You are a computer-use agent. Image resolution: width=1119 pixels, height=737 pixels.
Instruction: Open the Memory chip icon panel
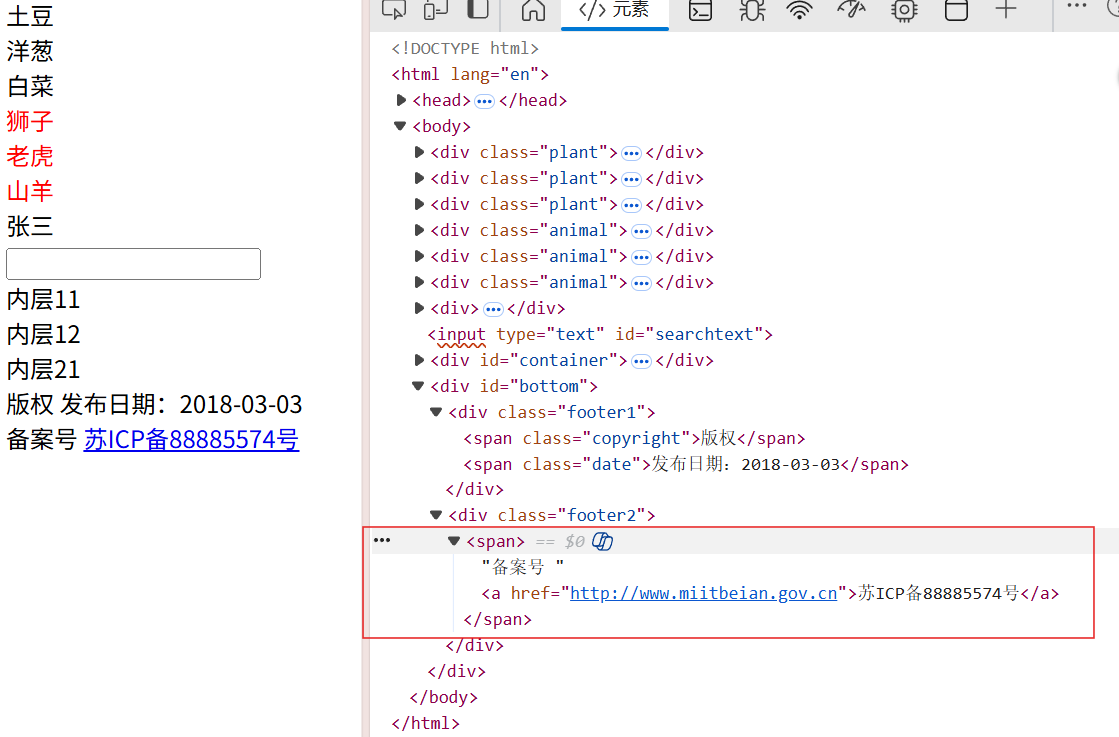(904, 10)
